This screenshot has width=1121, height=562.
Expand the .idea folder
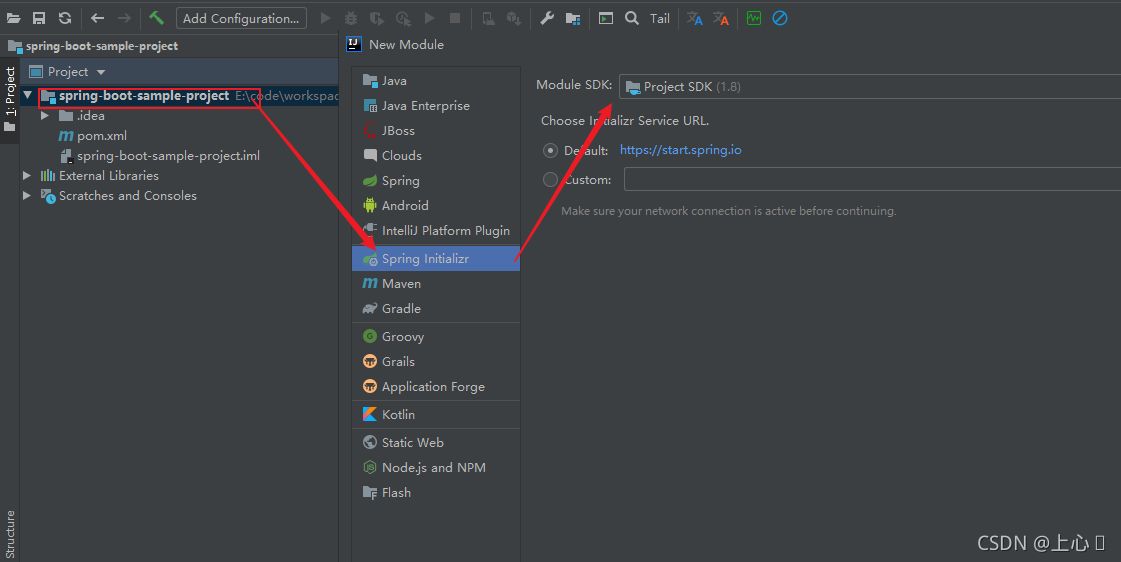(x=45, y=116)
